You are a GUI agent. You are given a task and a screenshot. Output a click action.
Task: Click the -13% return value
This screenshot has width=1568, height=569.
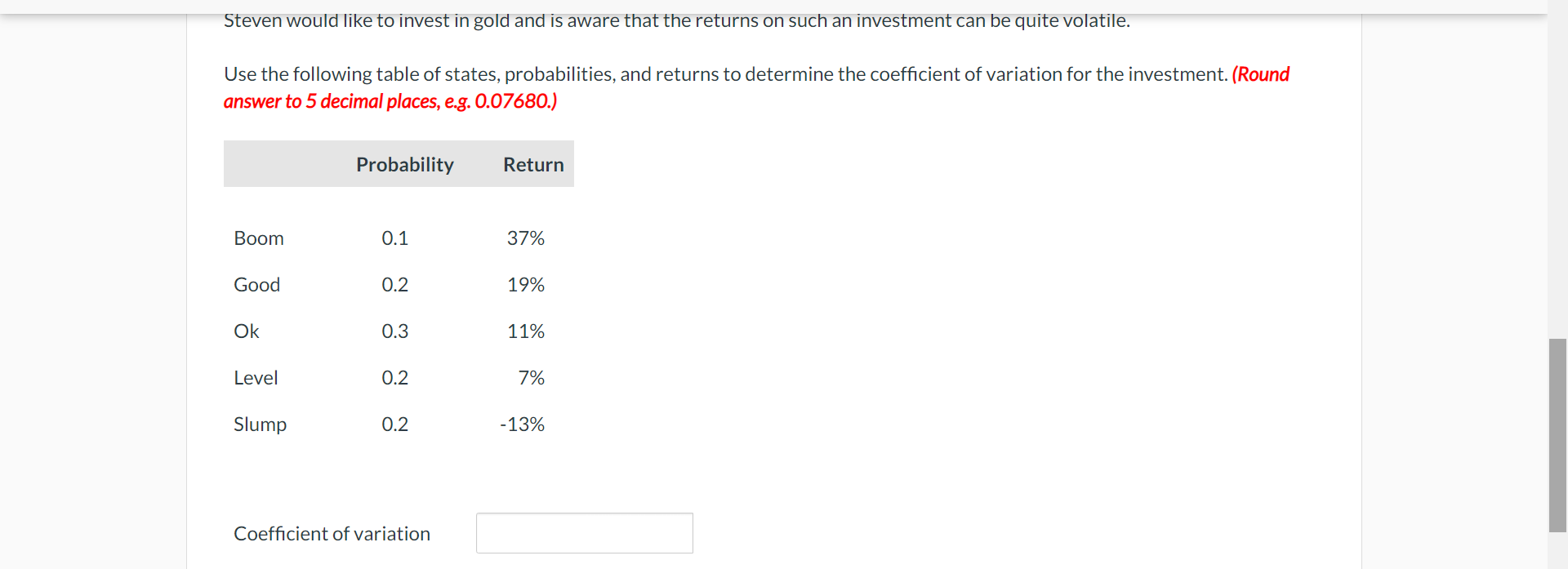coord(522,425)
